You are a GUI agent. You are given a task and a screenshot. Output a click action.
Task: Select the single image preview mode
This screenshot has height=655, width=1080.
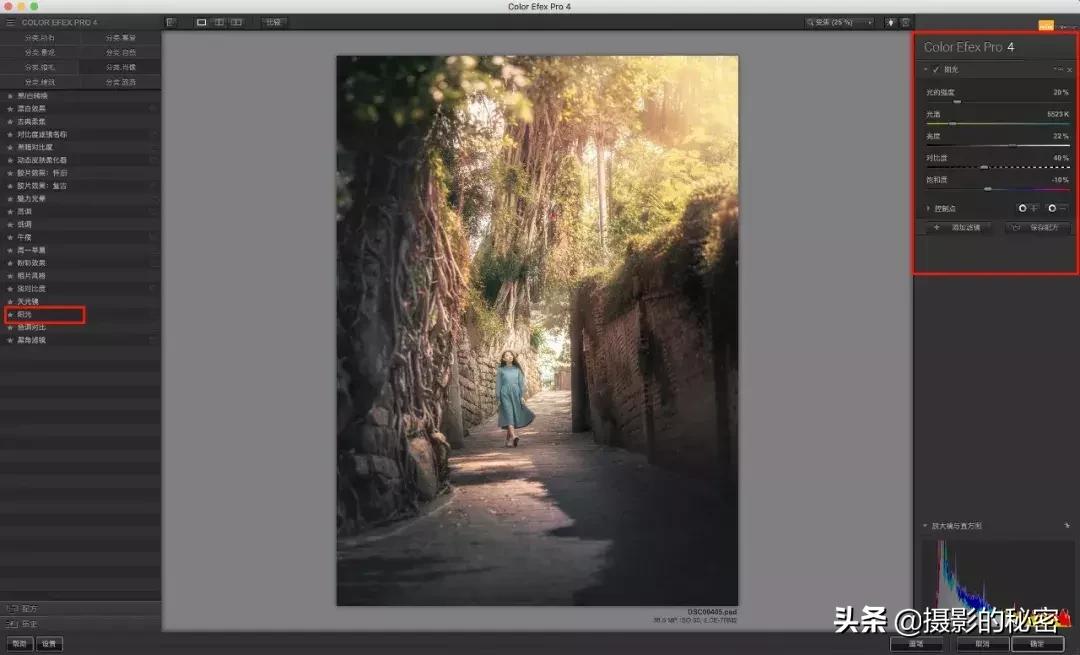click(201, 22)
